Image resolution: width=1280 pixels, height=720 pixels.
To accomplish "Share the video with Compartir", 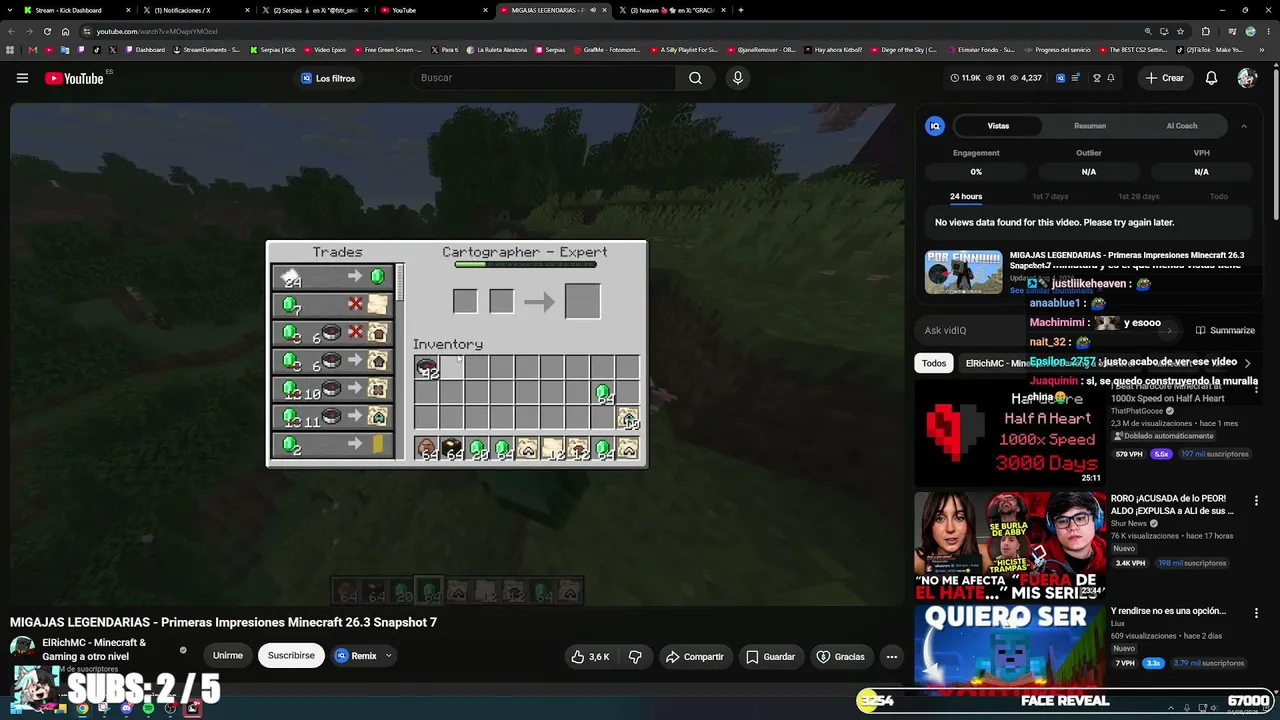I will click(x=694, y=657).
